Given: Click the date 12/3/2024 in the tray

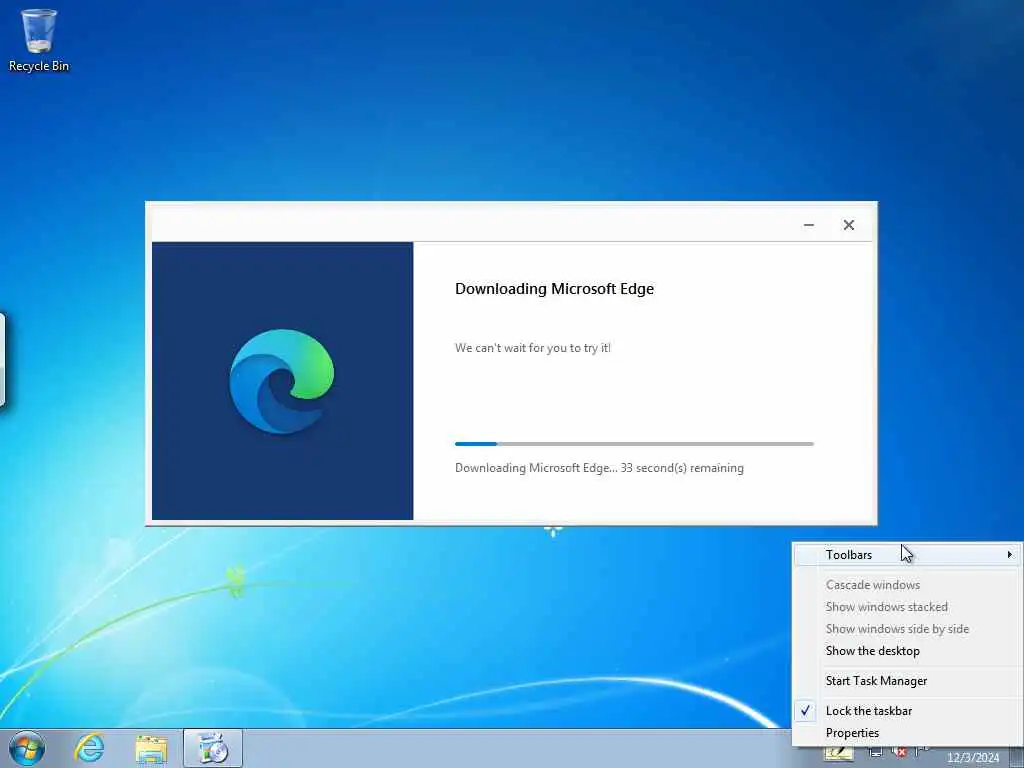Looking at the screenshot, I should point(973,758).
